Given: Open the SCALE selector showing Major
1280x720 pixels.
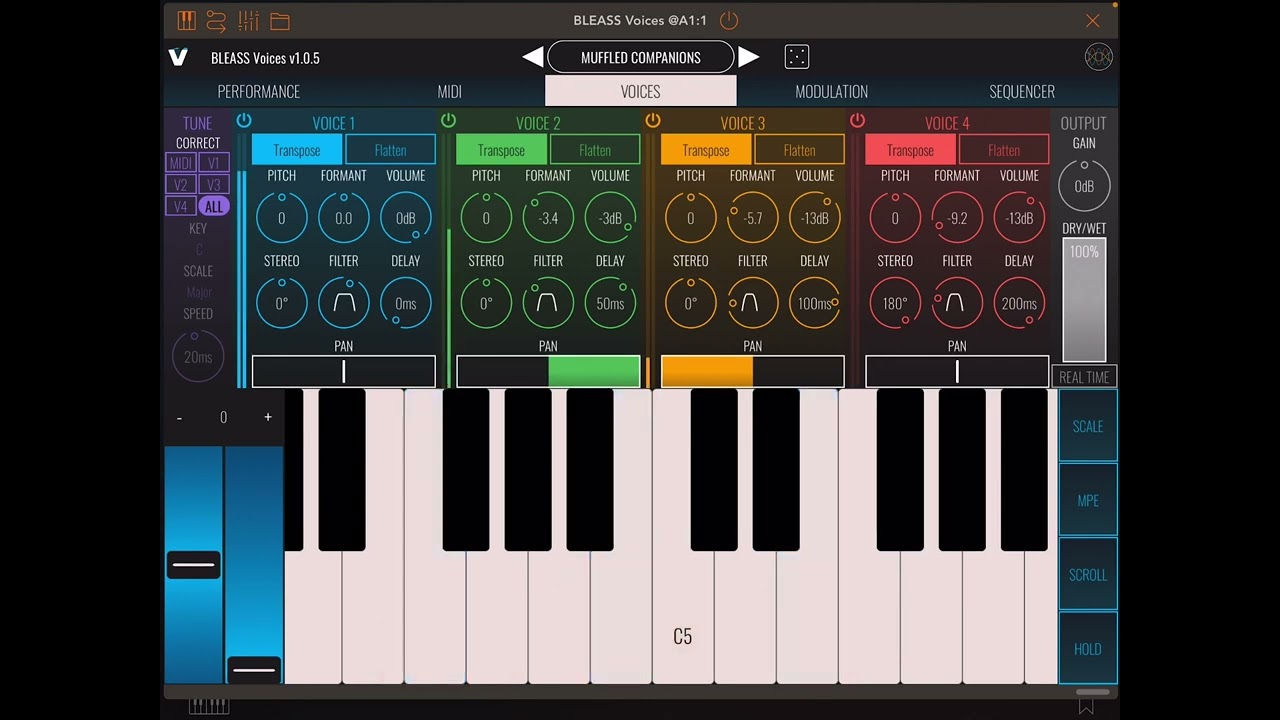Looking at the screenshot, I should coord(198,293).
